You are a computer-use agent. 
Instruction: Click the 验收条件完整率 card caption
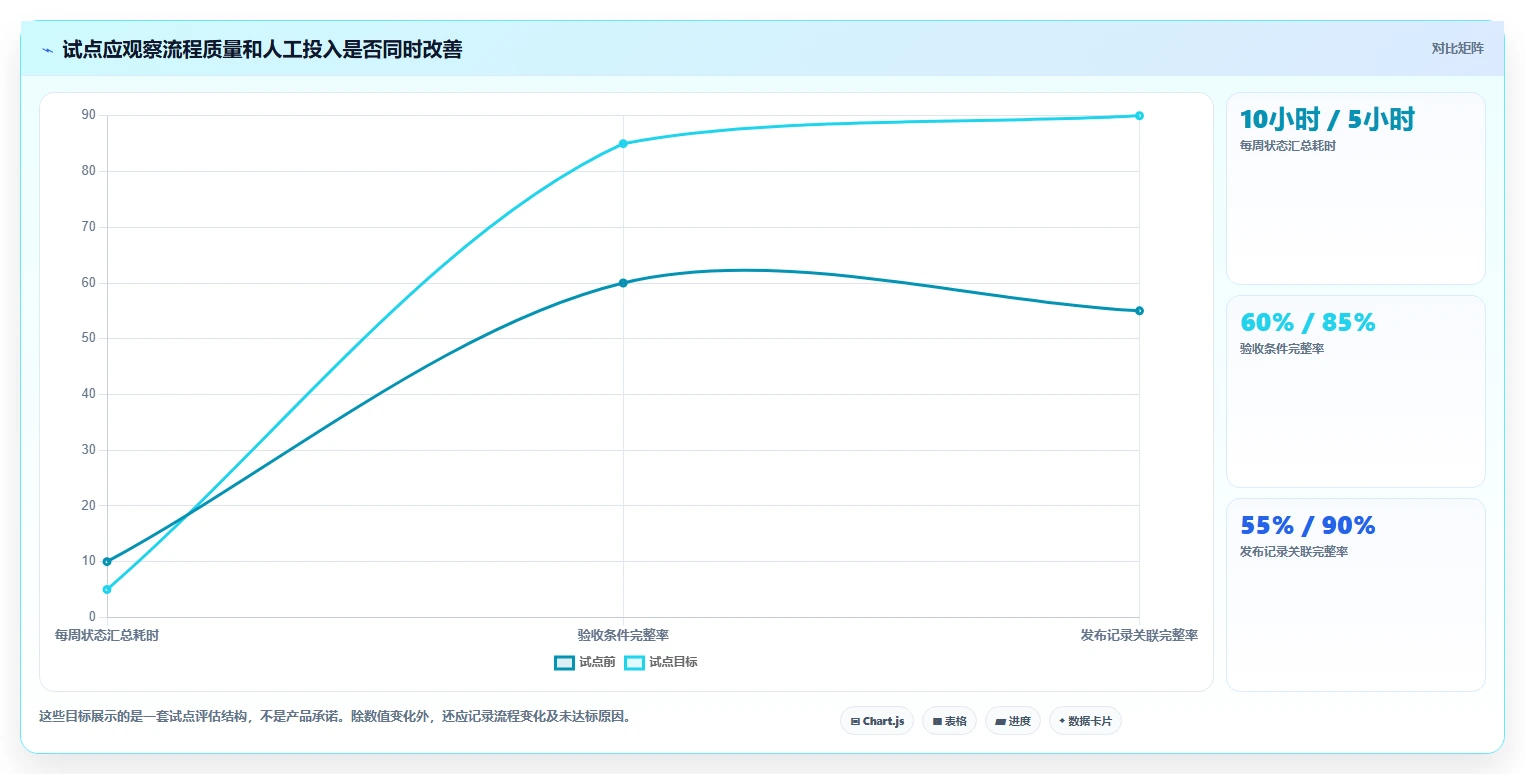point(1282,349)
